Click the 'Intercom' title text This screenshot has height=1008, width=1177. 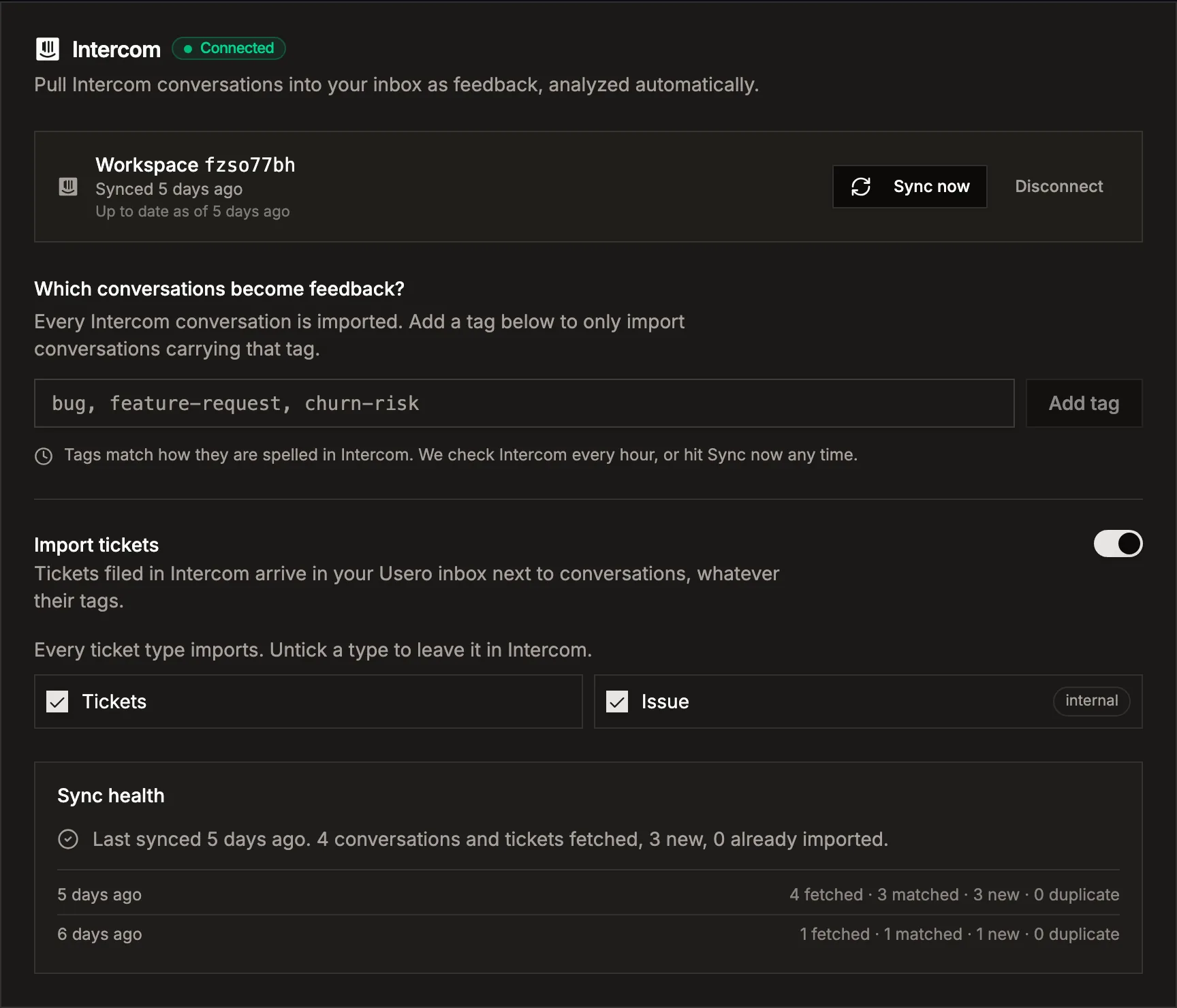(116, 50)
